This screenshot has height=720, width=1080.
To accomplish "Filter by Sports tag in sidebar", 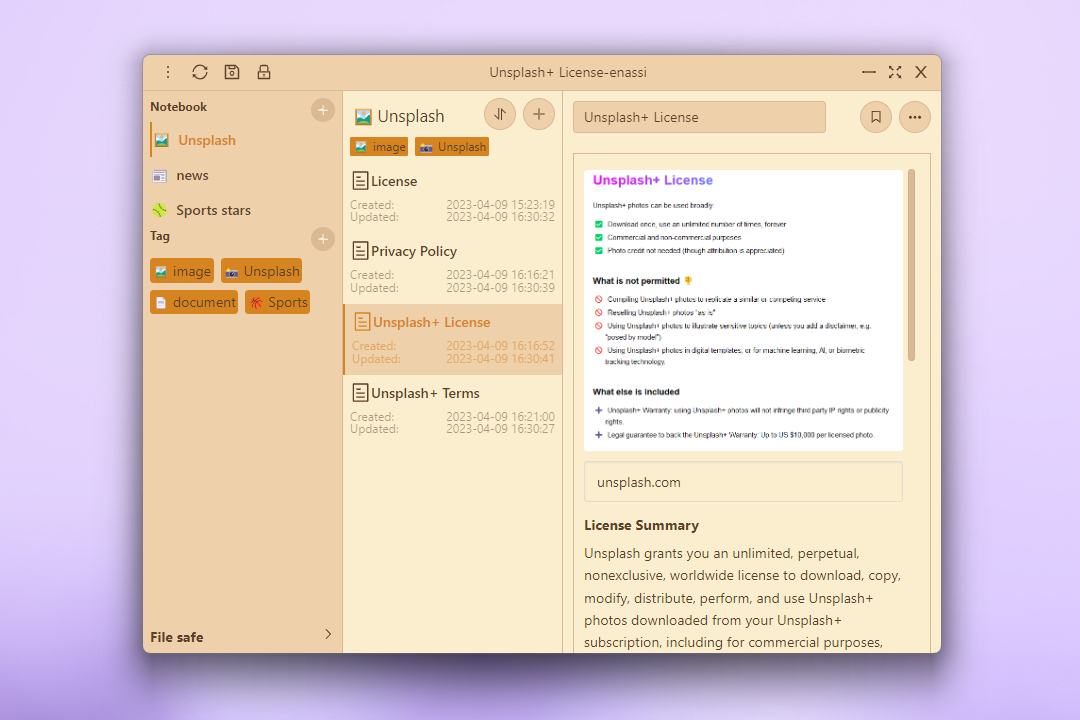I will pos(278,302).
